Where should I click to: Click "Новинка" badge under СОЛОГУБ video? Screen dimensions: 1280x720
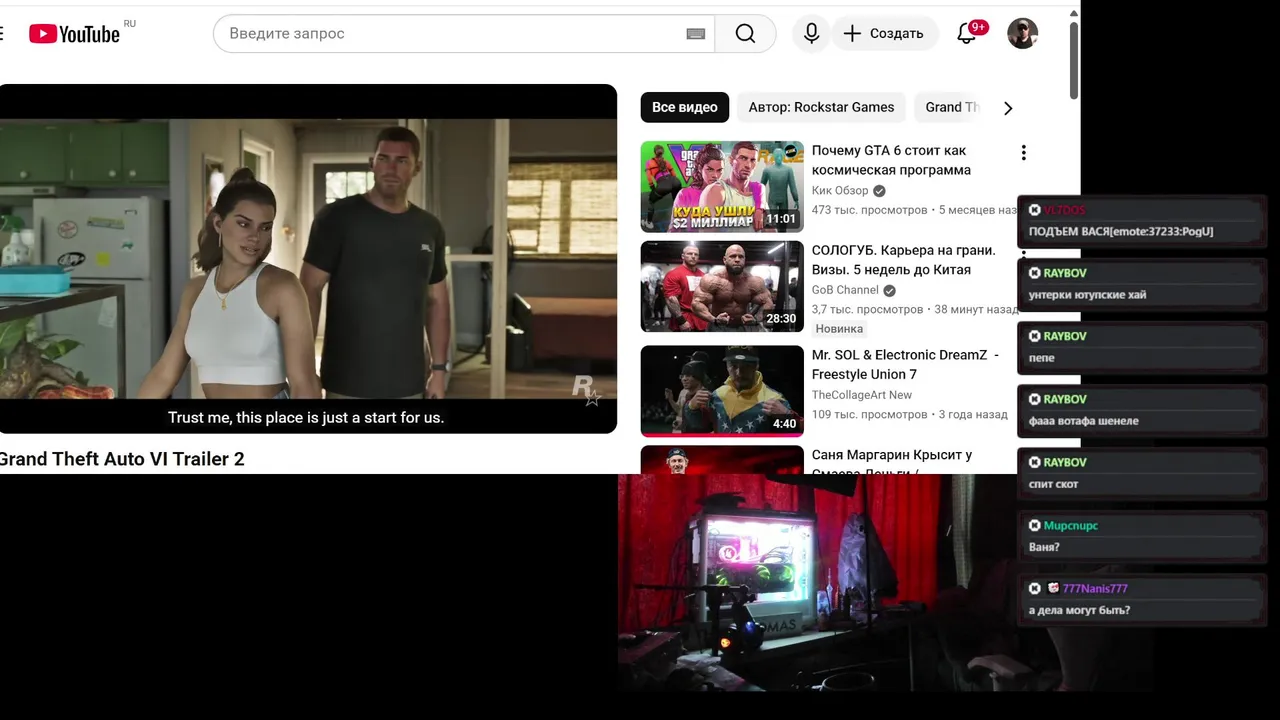[839, 329]
